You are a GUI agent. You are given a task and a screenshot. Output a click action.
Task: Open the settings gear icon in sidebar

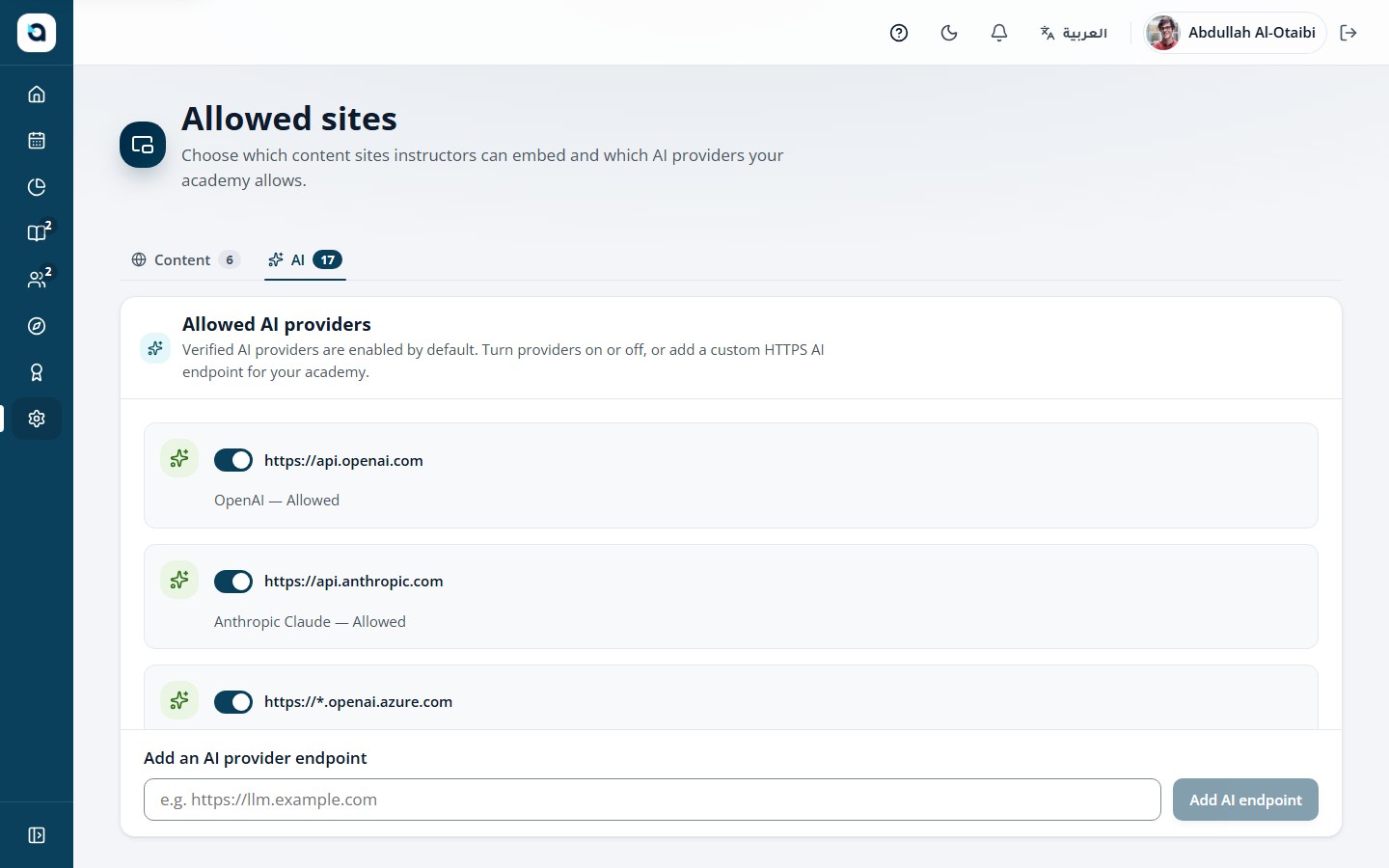point(37,419)
